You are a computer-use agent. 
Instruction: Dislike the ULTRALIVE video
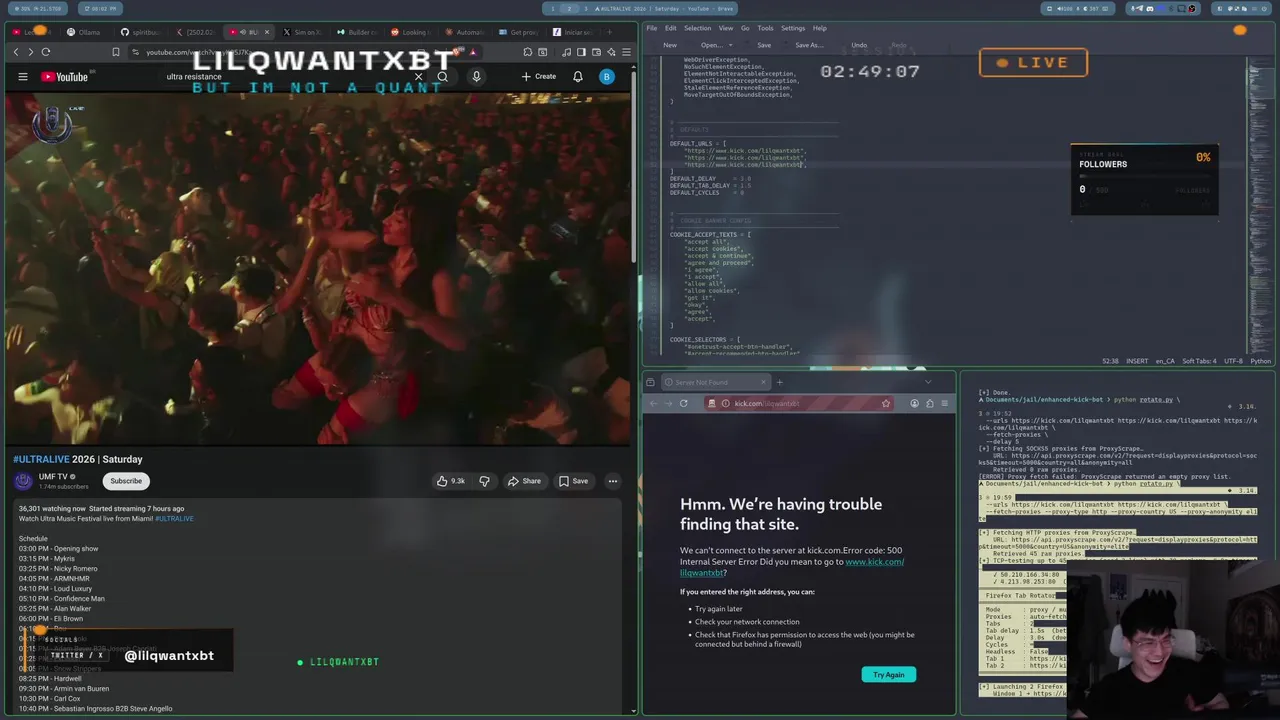pos(484,481)
